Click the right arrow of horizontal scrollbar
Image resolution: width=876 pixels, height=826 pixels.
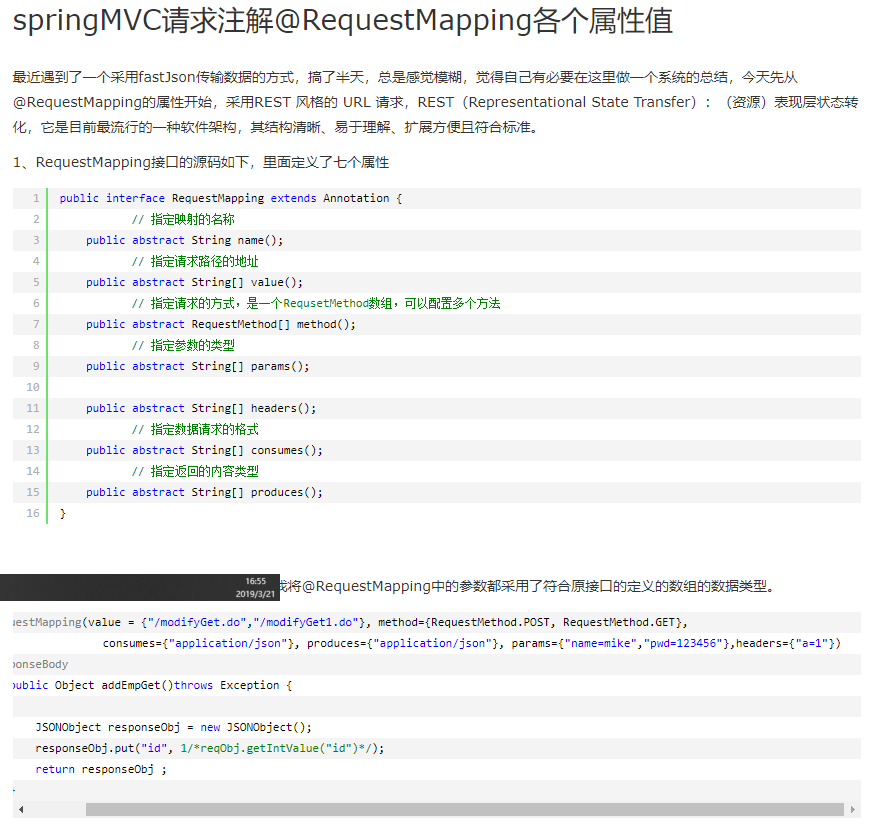pyautogui.click(x=853, y=809)
